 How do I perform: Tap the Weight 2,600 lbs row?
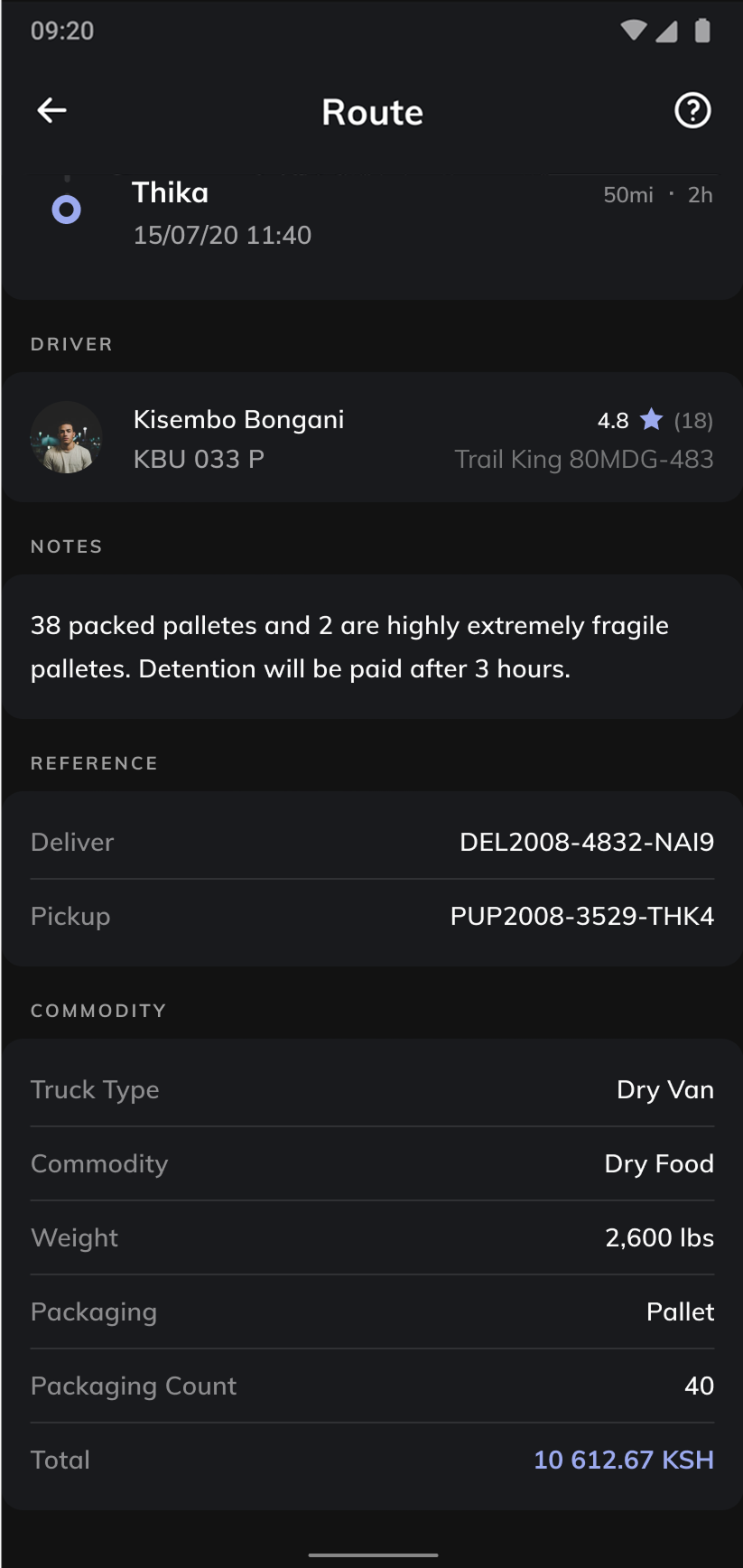click(372, 1237)
